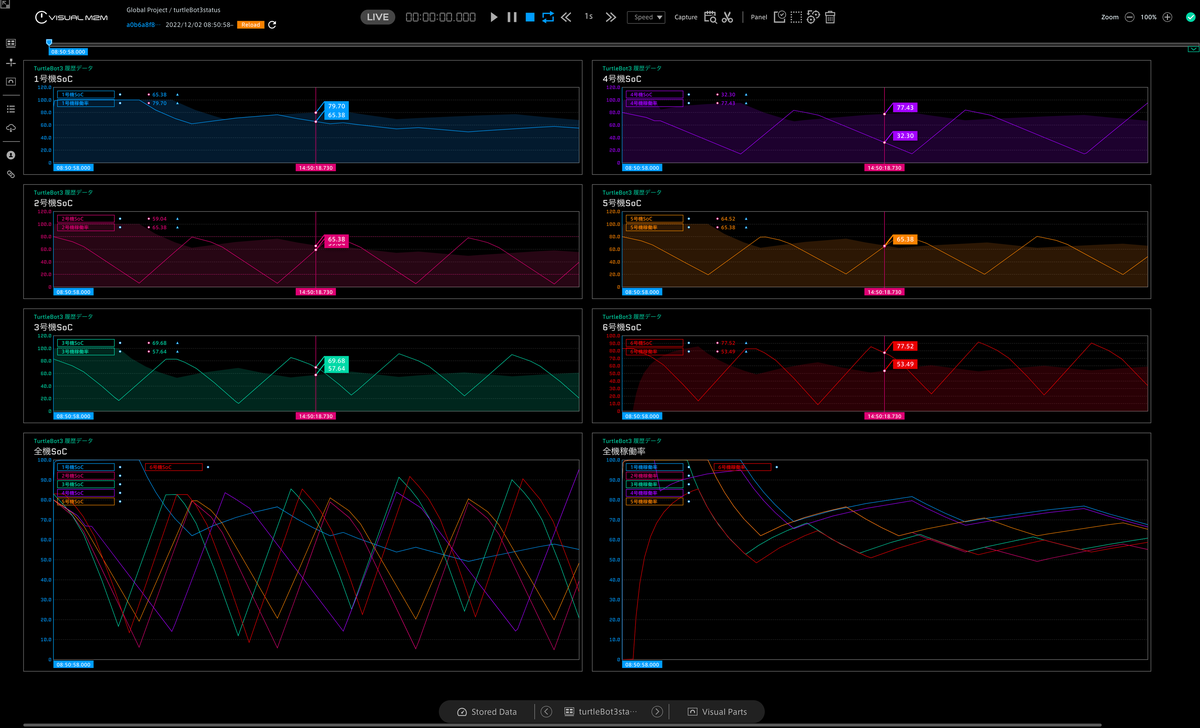Click the green check status icon
This screenshot has height=728, width=1200.
coord(1189,17)
